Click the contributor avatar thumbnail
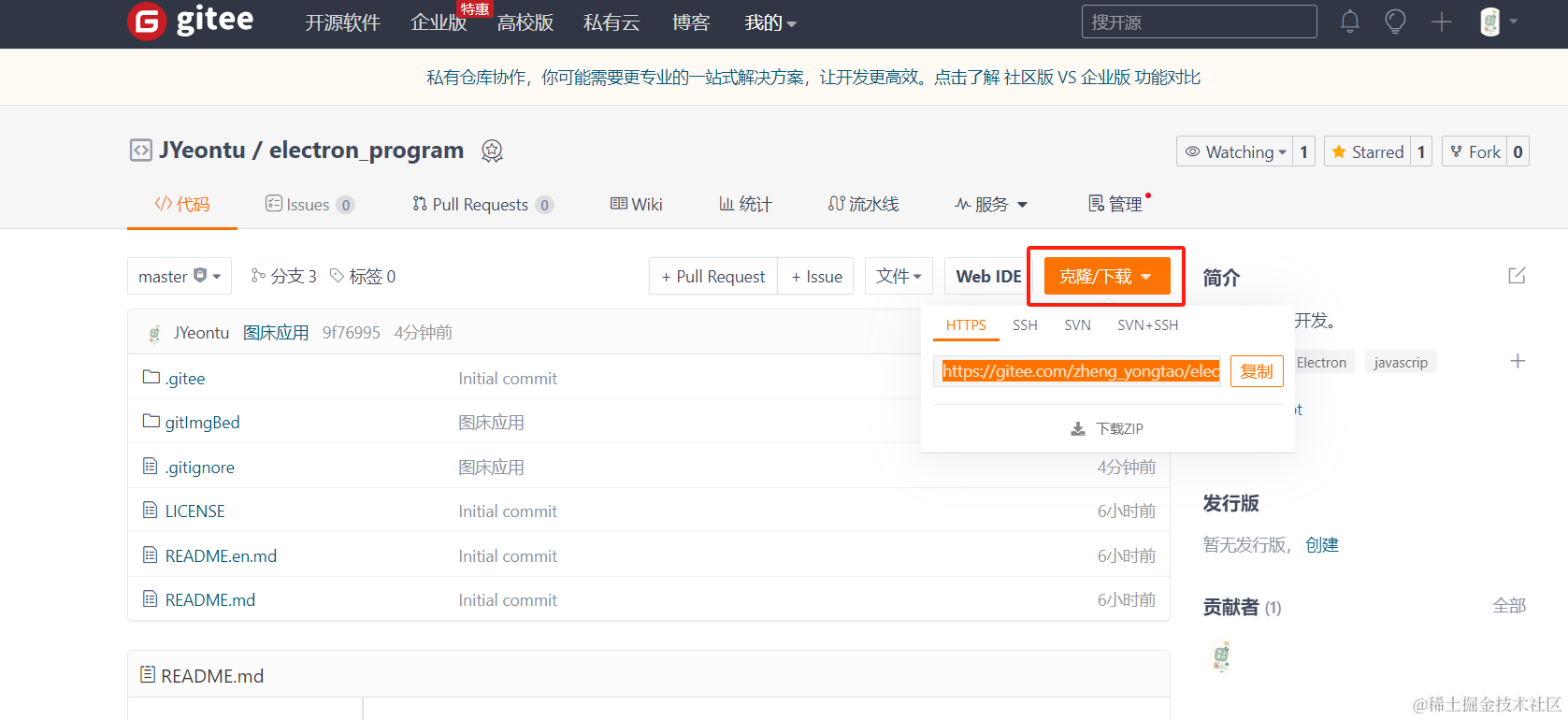 tap(1221, 656)
